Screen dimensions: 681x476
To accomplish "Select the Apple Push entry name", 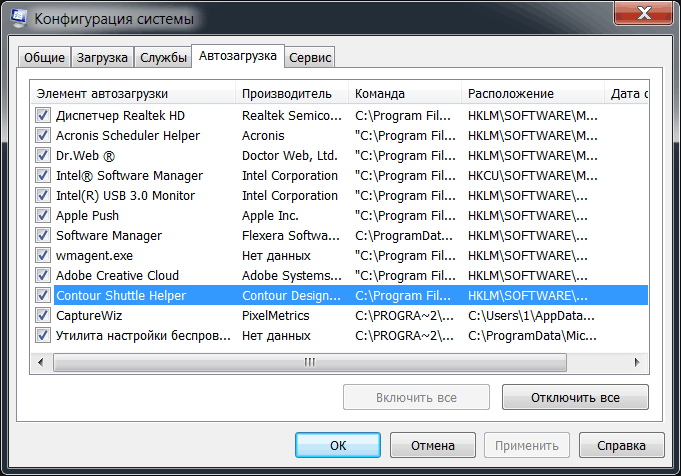I will pyautogui.click(x=87, y=215).
